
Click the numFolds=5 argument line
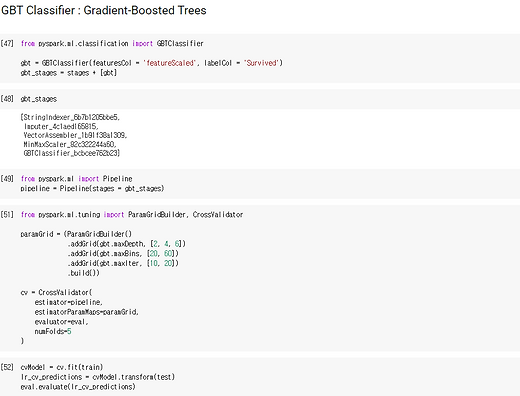[53, 331]
